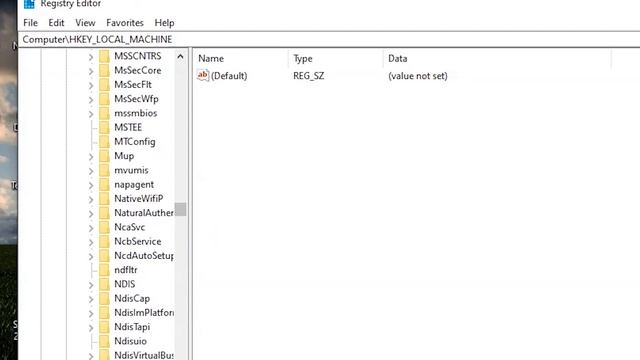Screen dimensions: 640x360
Task: Expand the NdisTapi key
Action: tap(91, 328)
